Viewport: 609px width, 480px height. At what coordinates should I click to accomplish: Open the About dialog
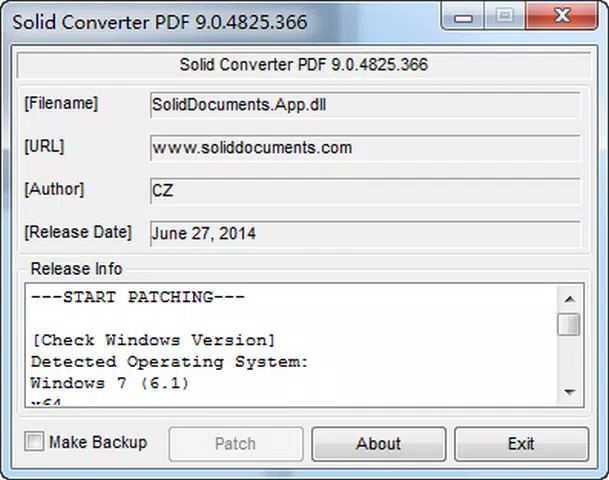[379, 444]
